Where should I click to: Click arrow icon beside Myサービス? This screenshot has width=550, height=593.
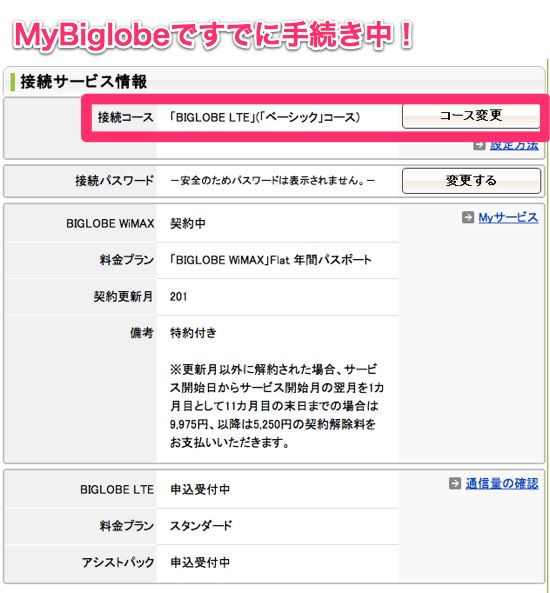click(468, 217)
